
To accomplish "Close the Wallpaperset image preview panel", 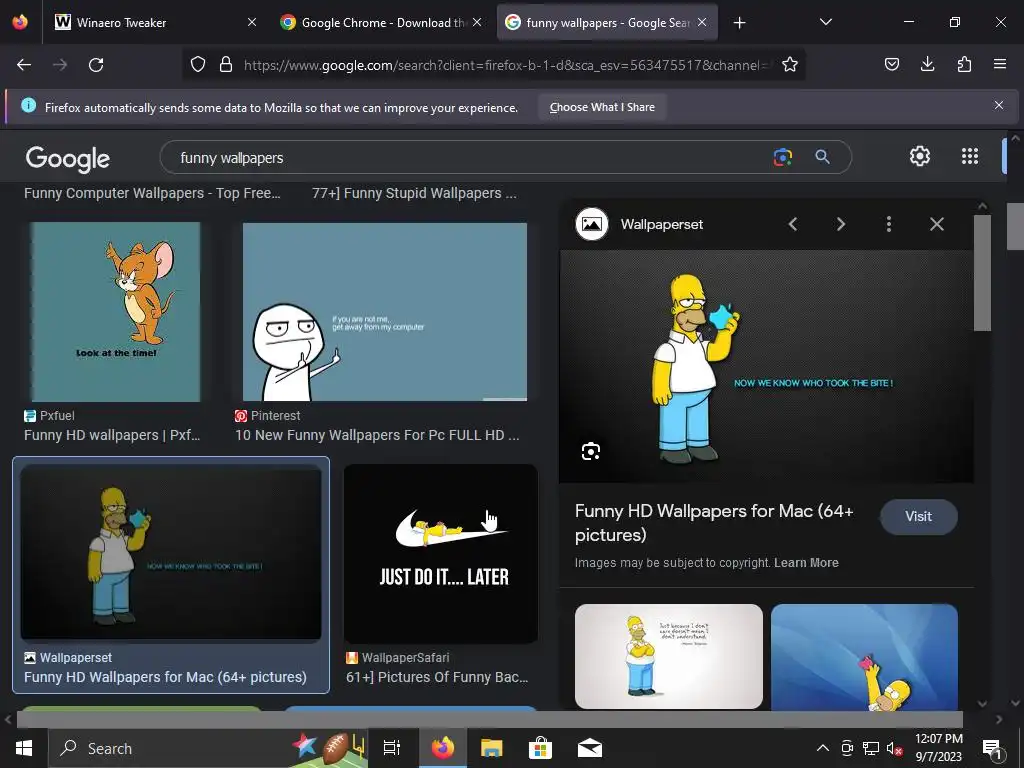I will [936, 224].
